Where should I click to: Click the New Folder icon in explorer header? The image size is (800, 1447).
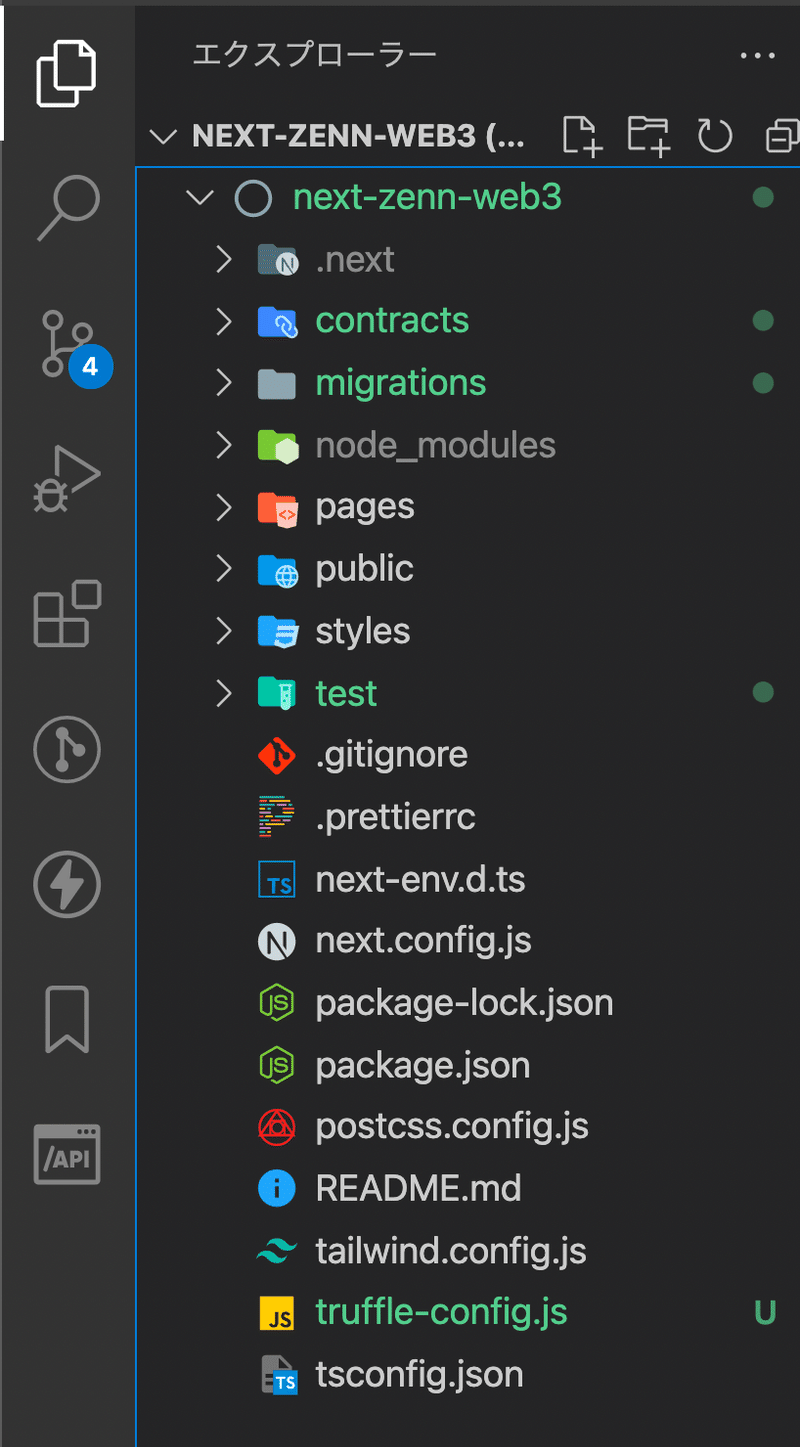pos(648,136)
